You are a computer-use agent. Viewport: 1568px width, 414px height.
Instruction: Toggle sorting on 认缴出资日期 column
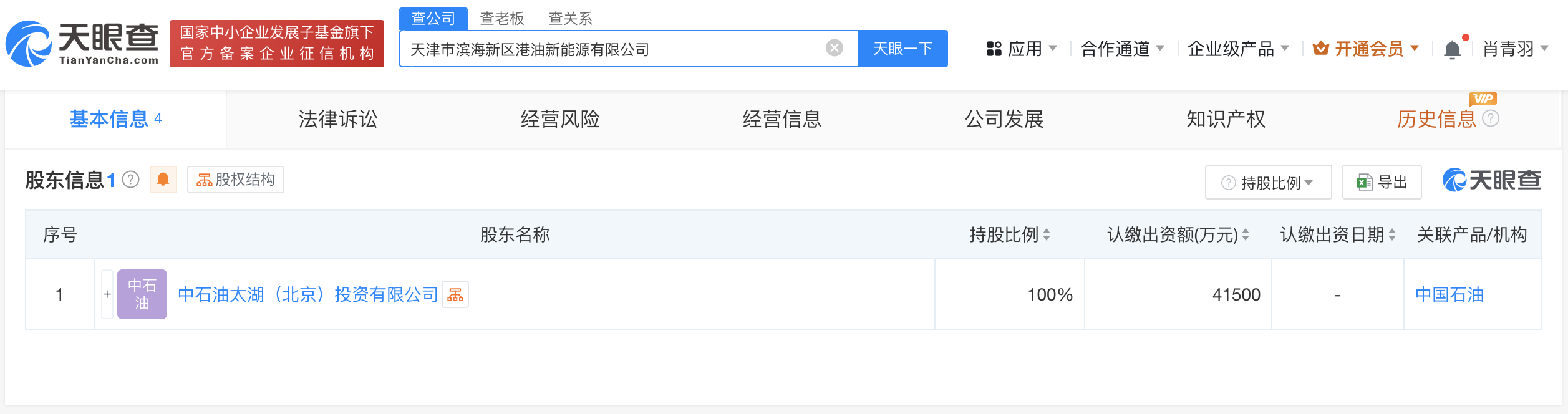coord(1392,236)
